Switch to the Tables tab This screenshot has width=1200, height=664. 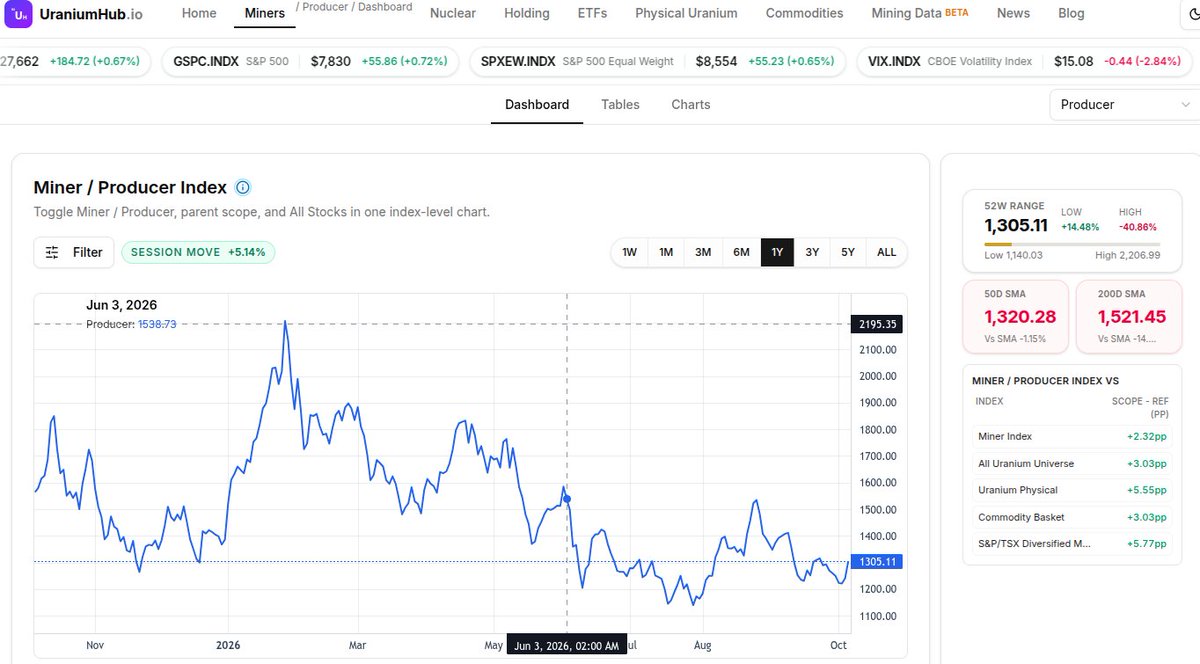(620, 104)
